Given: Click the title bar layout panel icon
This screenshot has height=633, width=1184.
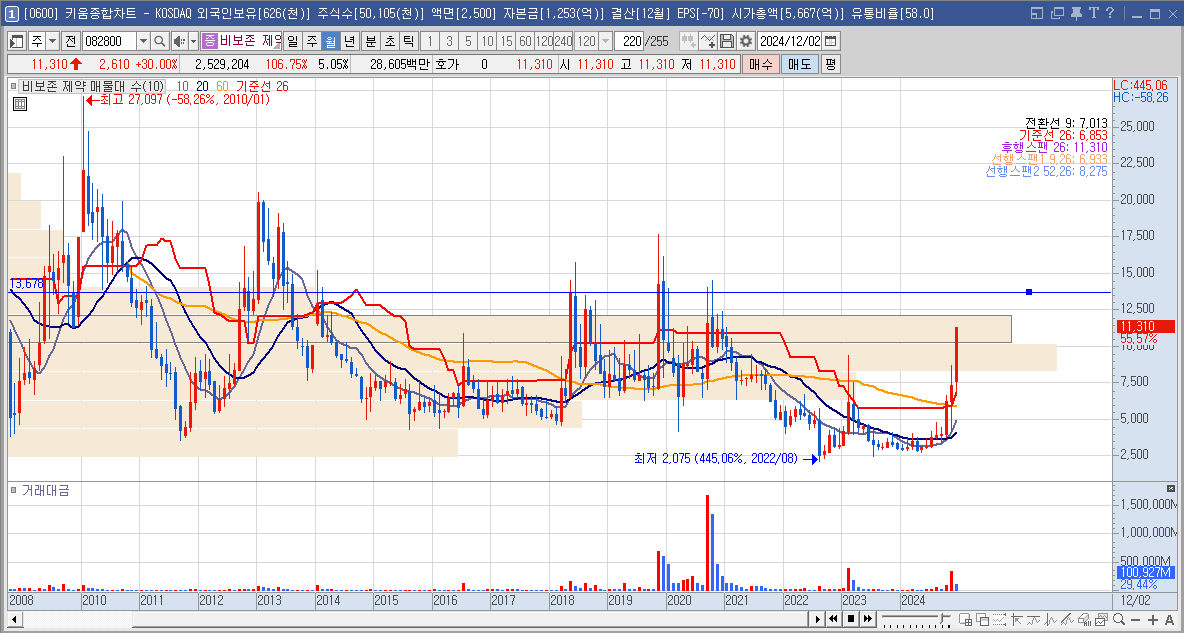Looking at the screenshot, I should [1038, 13].
